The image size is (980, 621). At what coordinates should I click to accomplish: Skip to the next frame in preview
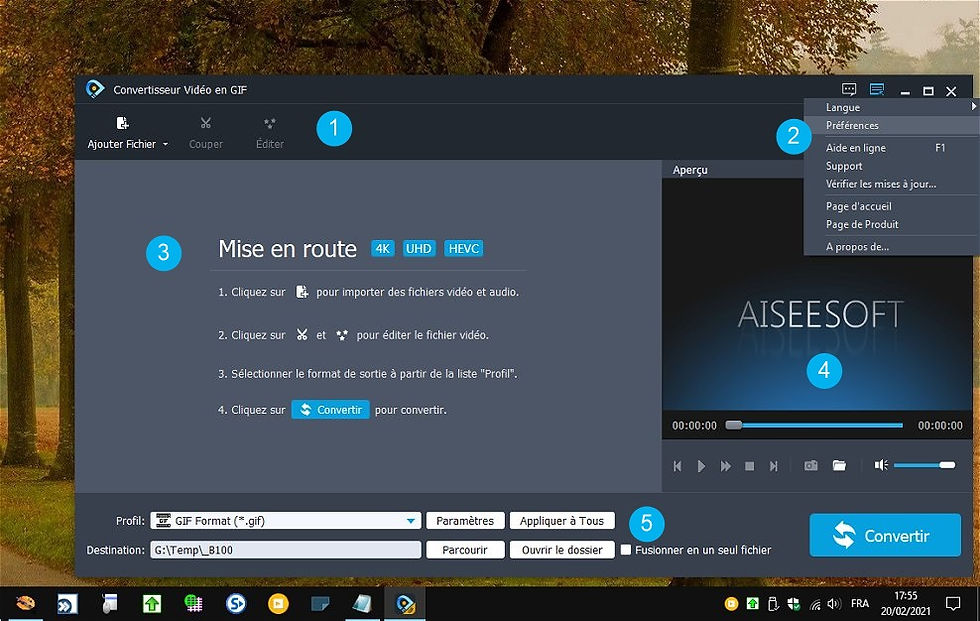(x=774, y=466)
